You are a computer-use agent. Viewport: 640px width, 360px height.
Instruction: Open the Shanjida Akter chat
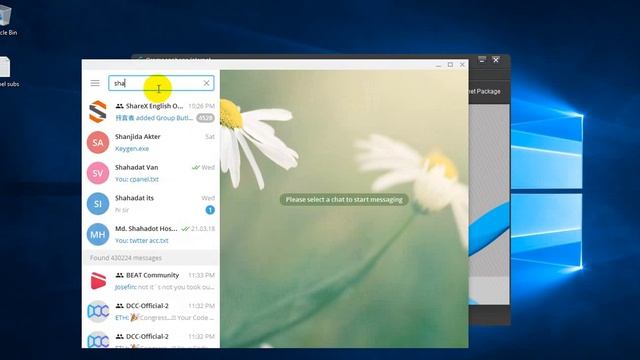pyautogui.click(x=151, y=142)
